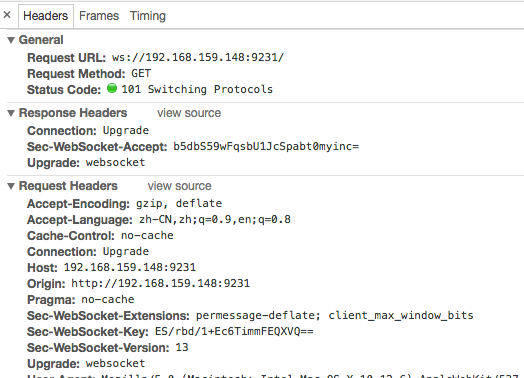Open the Timing tab

148,16
